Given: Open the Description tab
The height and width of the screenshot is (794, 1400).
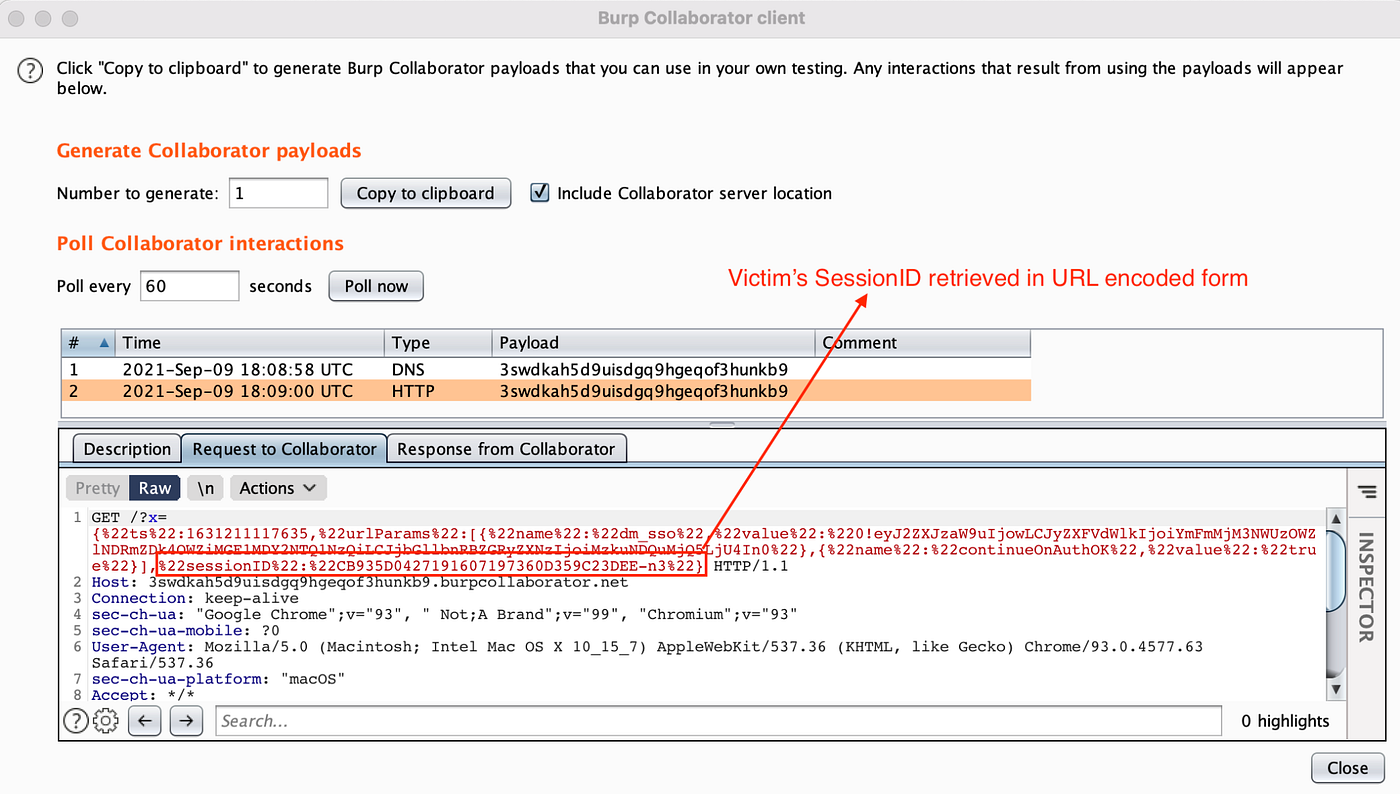Looking at the screenshot, I should pyautogui.click(x=127, y=449).
